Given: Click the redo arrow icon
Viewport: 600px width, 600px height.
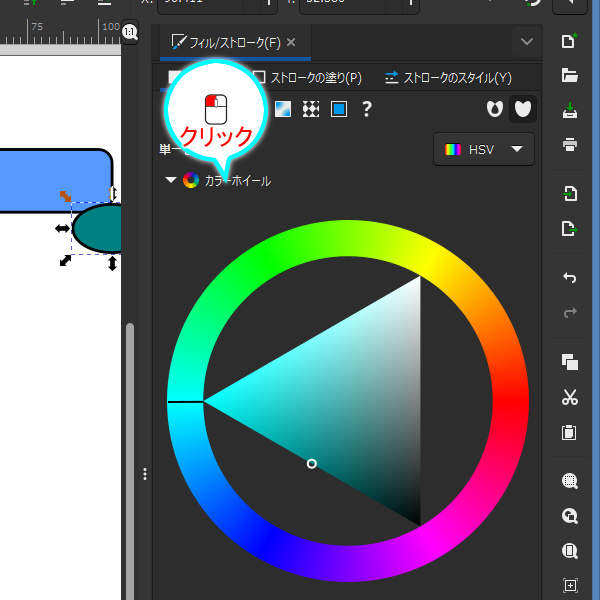Looking at the screenshot, I should tap(569, 313).
